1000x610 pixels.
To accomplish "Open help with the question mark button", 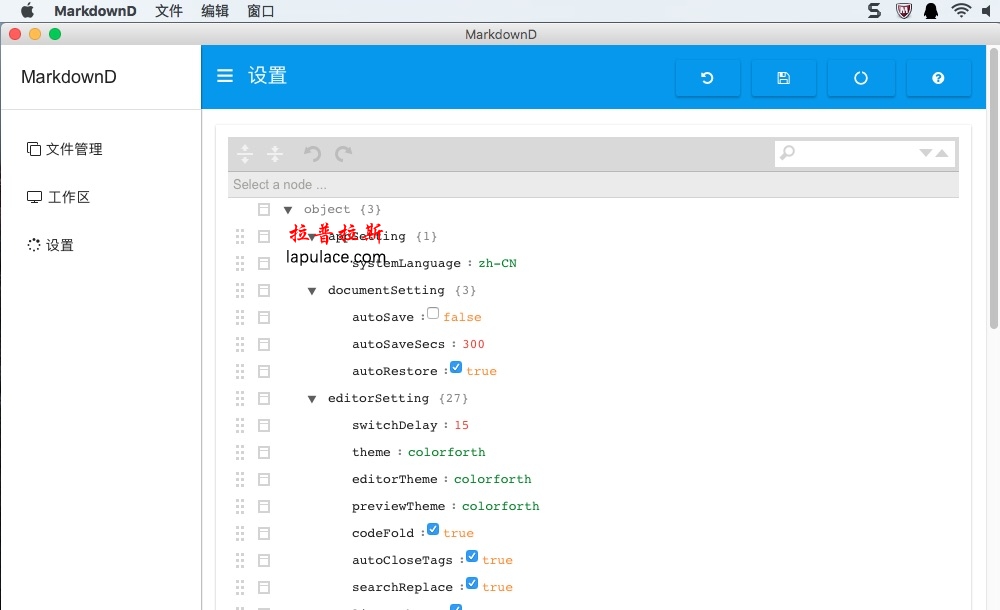I will pyautogui.click(x=938, y=78).
